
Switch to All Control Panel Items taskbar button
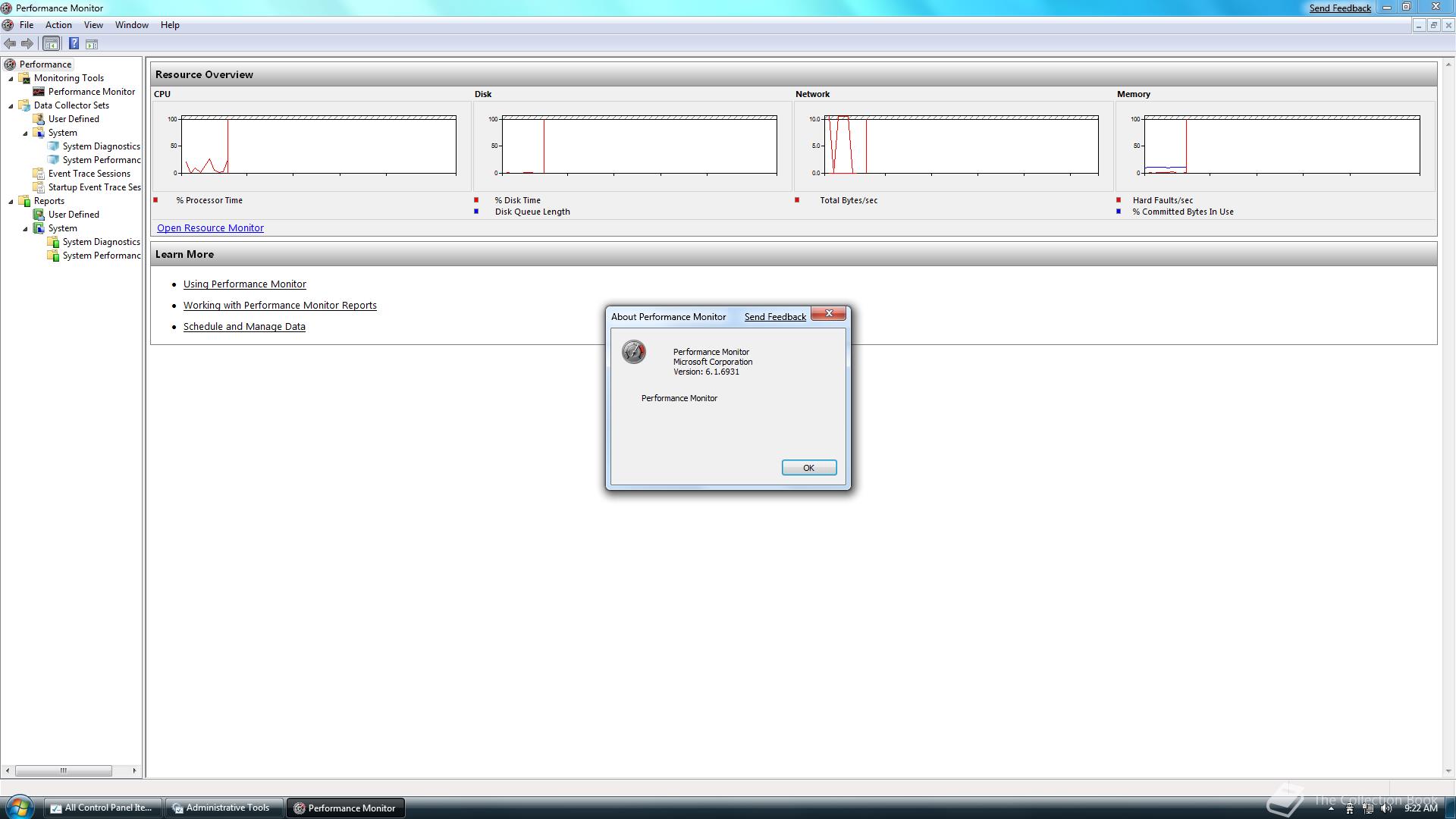click(102, 808)
